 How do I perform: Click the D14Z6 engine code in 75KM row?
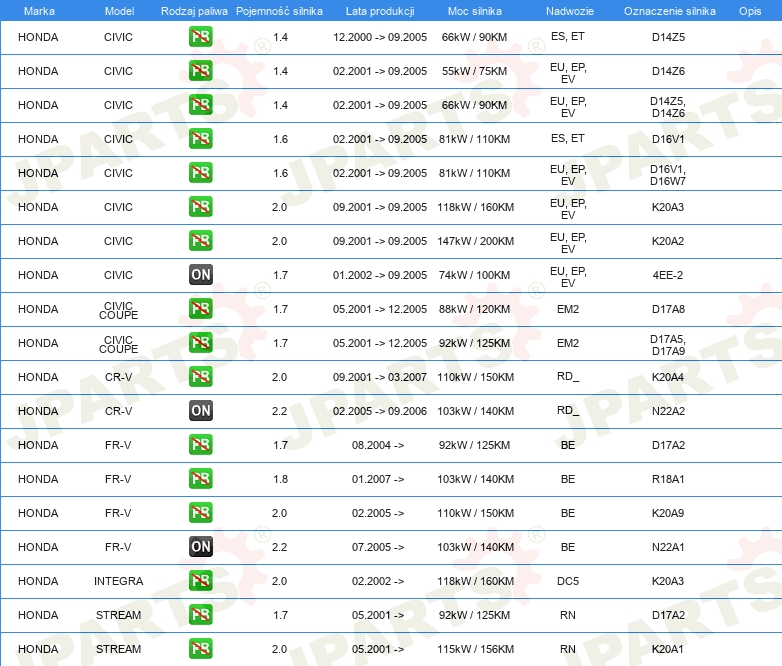[668, 71]
